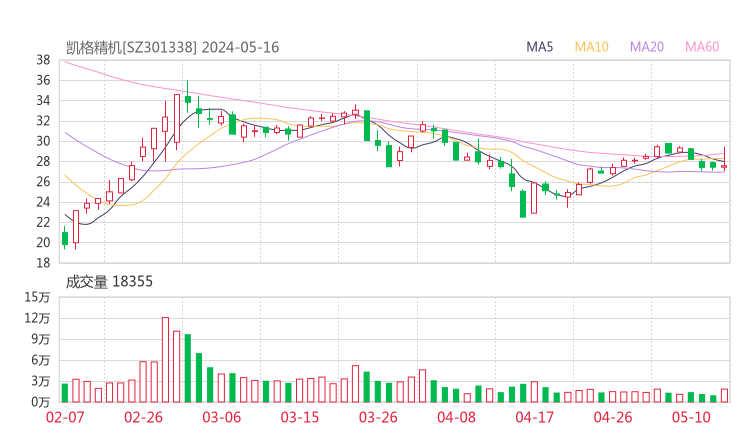Click the 04-26 date axis label

pyautogui.click(x=613, y=417)
